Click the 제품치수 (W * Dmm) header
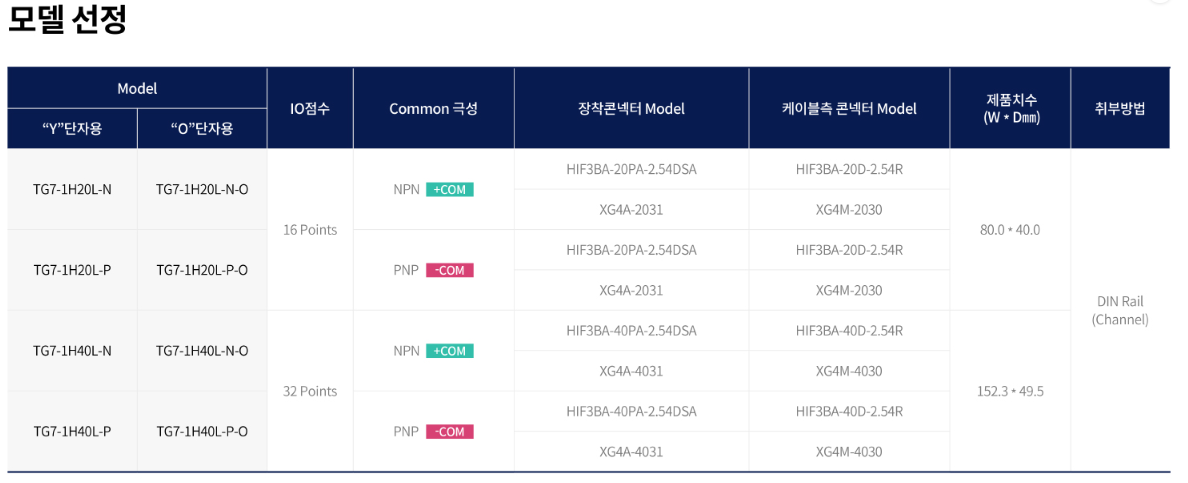The width and height of the screenshot is (1188, 483). pyautogui.click(x=1010, y=108)
